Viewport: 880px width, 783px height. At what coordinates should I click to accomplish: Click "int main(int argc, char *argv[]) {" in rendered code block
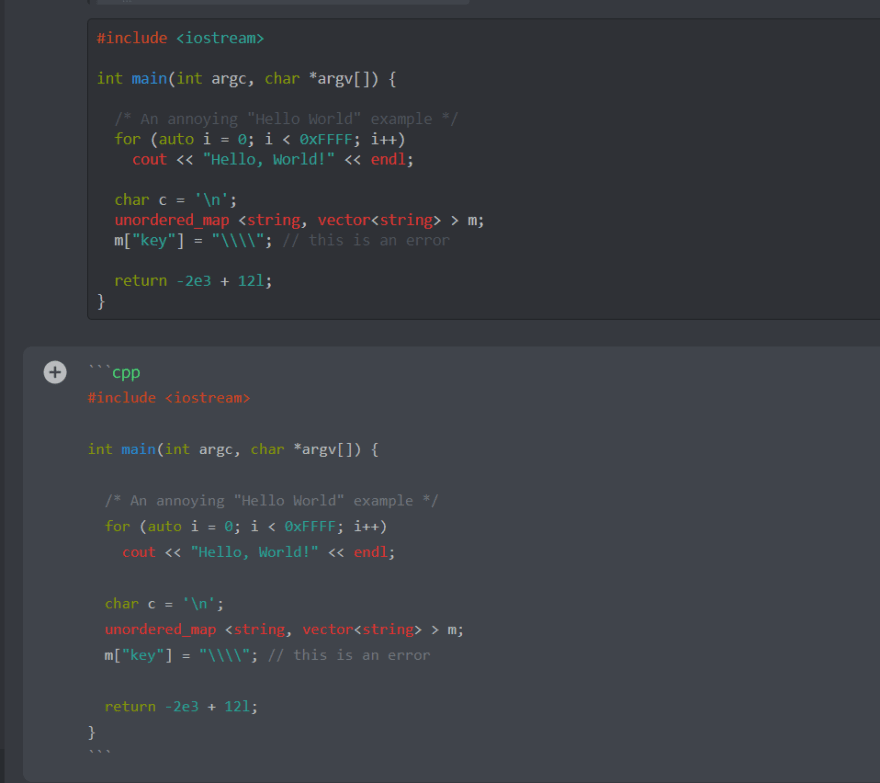pyautogui.click(x=246, y=79)
